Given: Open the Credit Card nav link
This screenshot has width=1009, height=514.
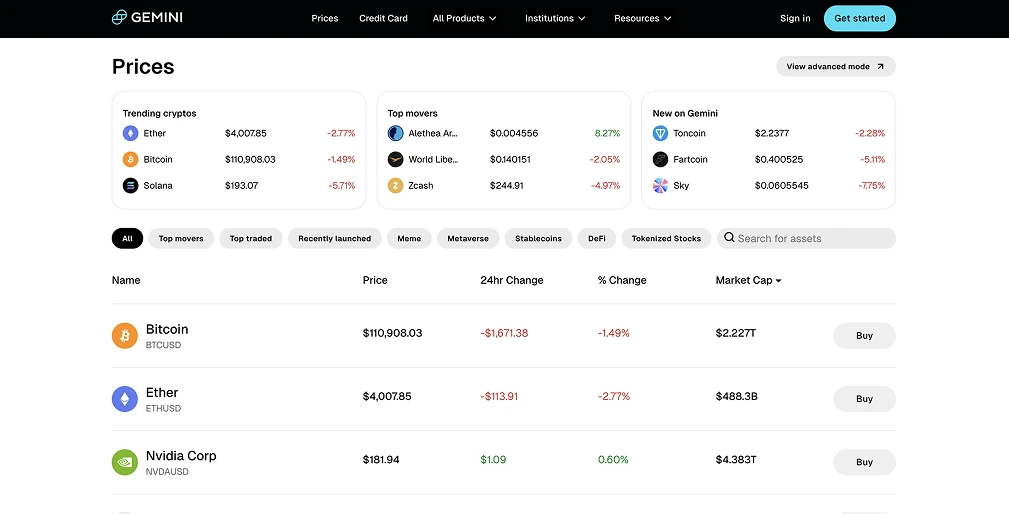Looking at the screenshot, I should tap(384, 18).
